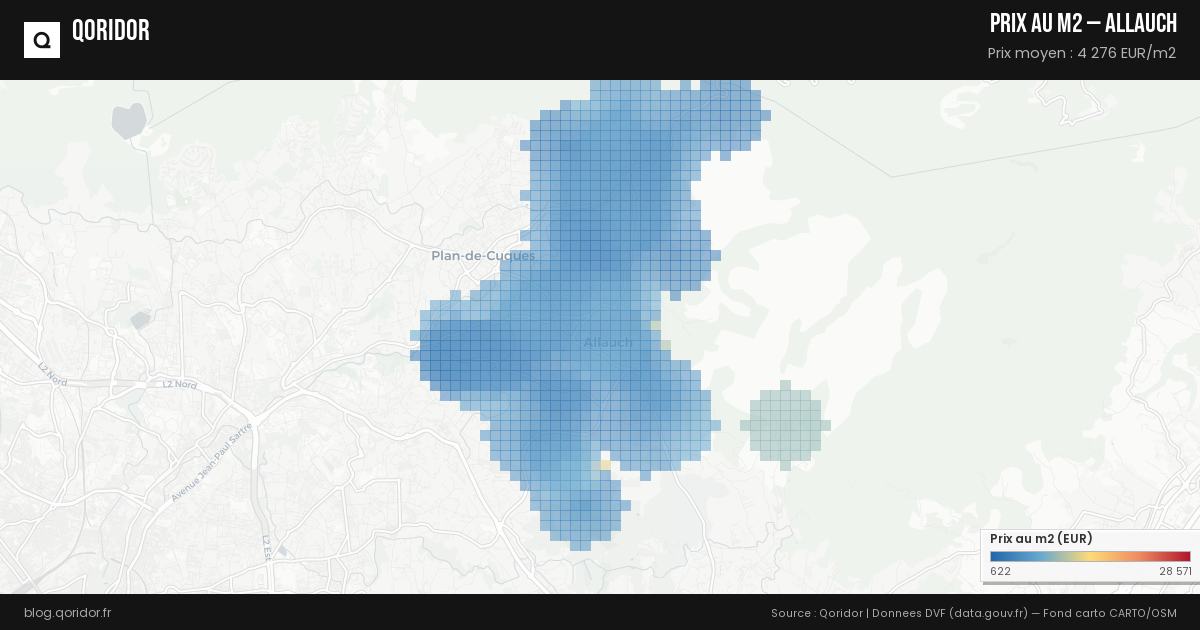Click the green circular cluster east of Allauch
This screenshot has height=630, width=1200.
[785, 425]
